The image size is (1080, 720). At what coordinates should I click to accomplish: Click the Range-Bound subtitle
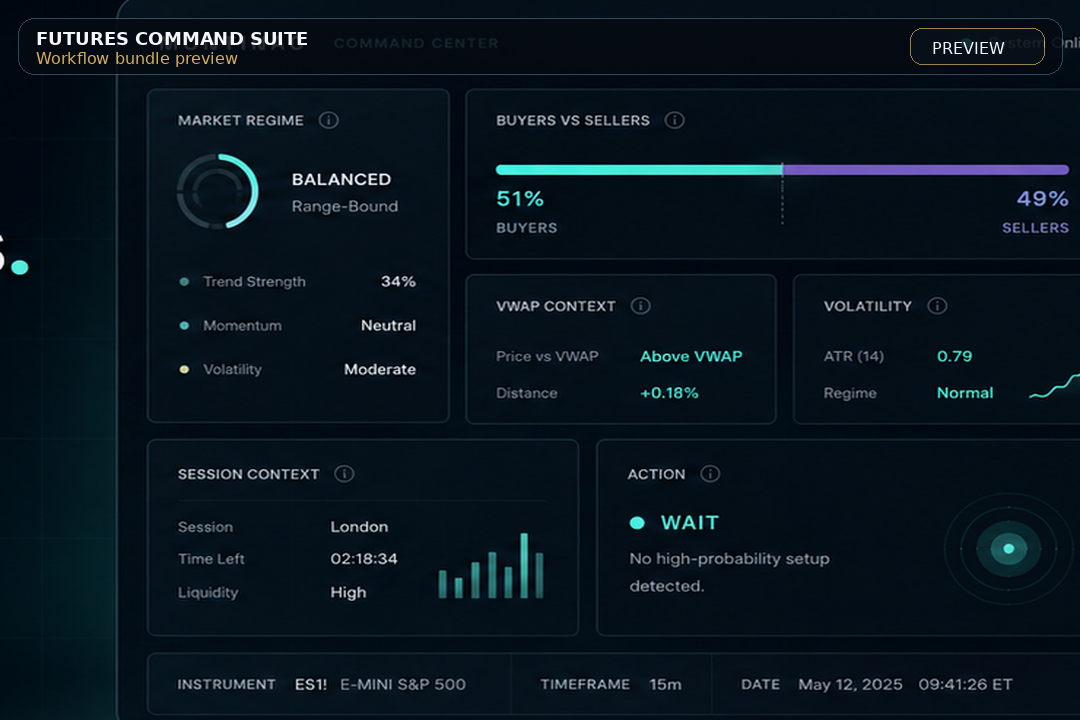[x=345, y=207]
